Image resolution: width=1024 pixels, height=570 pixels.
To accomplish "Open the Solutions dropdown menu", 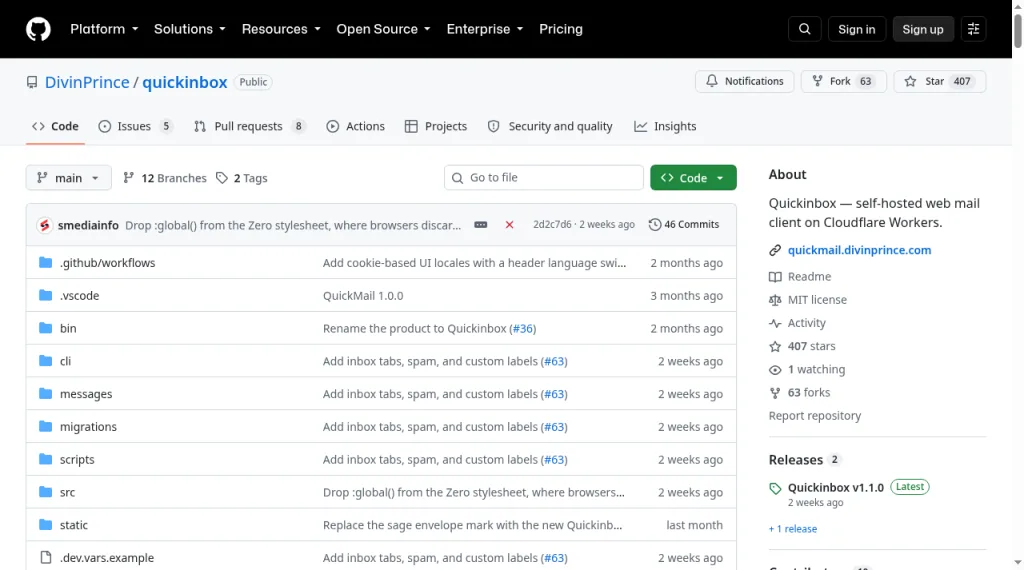I will pos(189,29).
